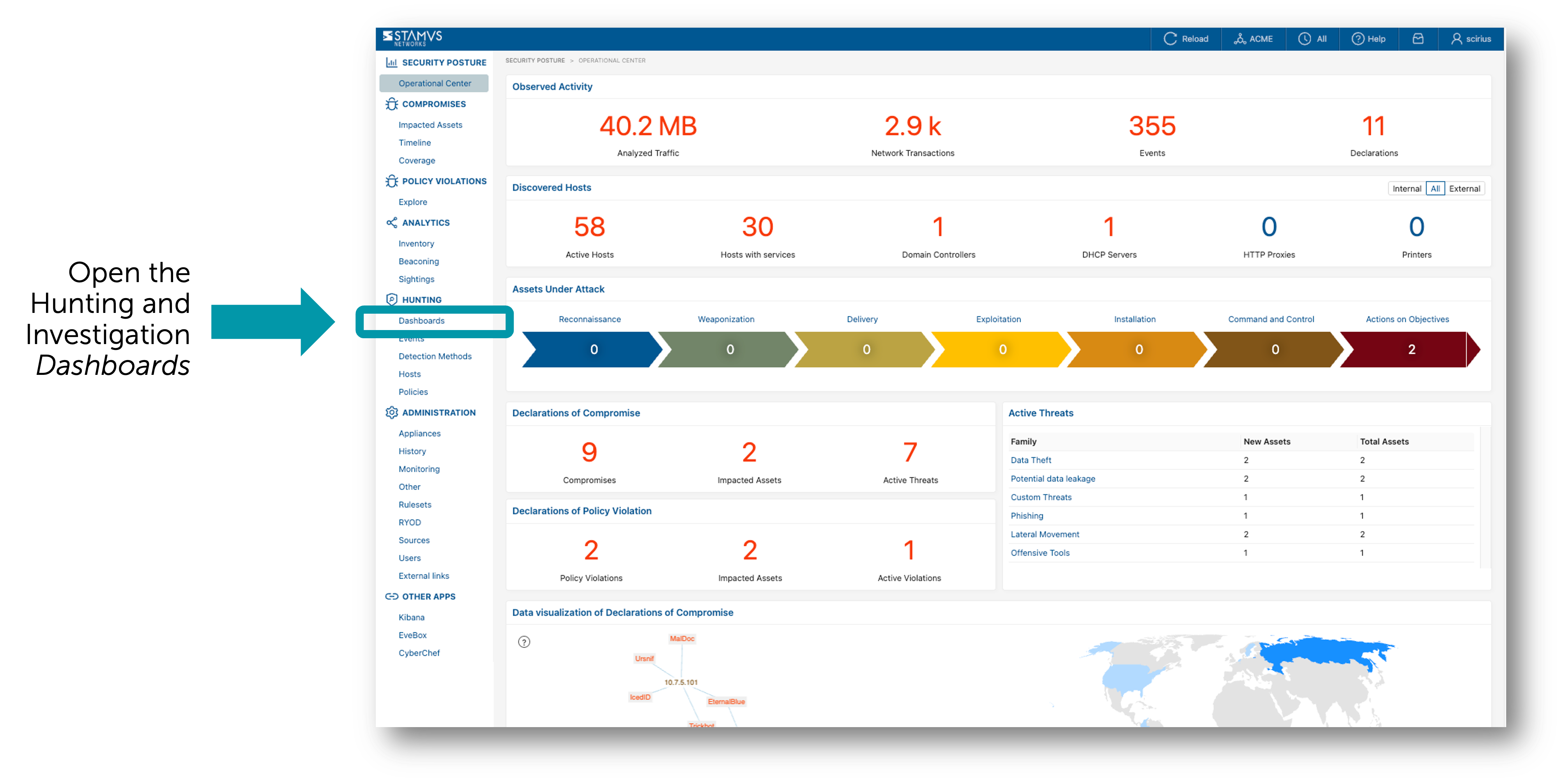Click the Compromises bug icon
The image size is (1563, 784).
click(391, 104)
